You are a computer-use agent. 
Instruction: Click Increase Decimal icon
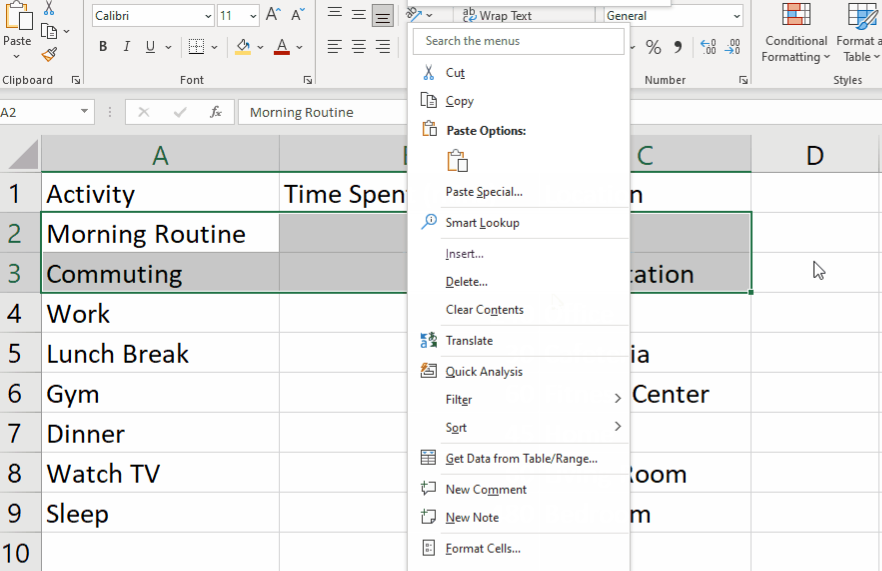(708, 47)
